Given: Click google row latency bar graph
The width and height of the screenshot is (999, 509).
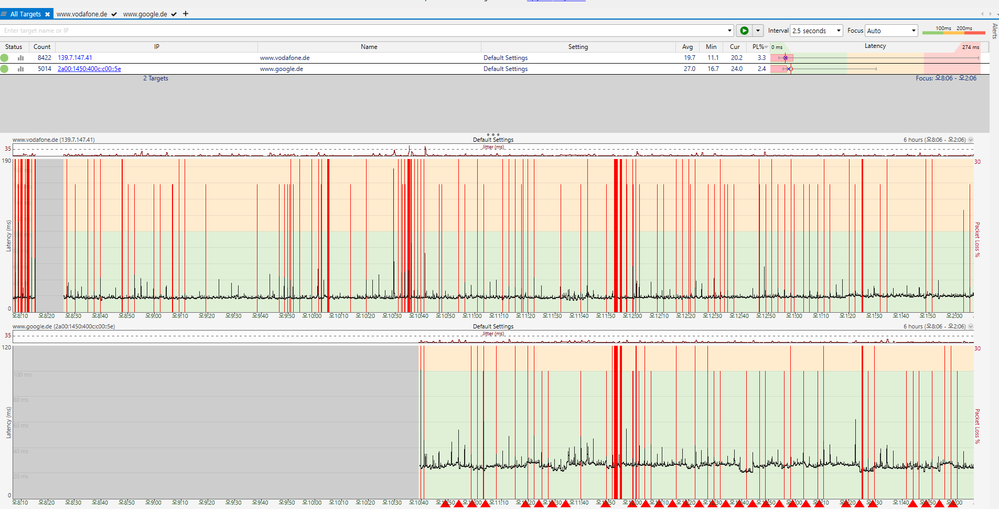Looking at the screenshot, I should 875,69.
